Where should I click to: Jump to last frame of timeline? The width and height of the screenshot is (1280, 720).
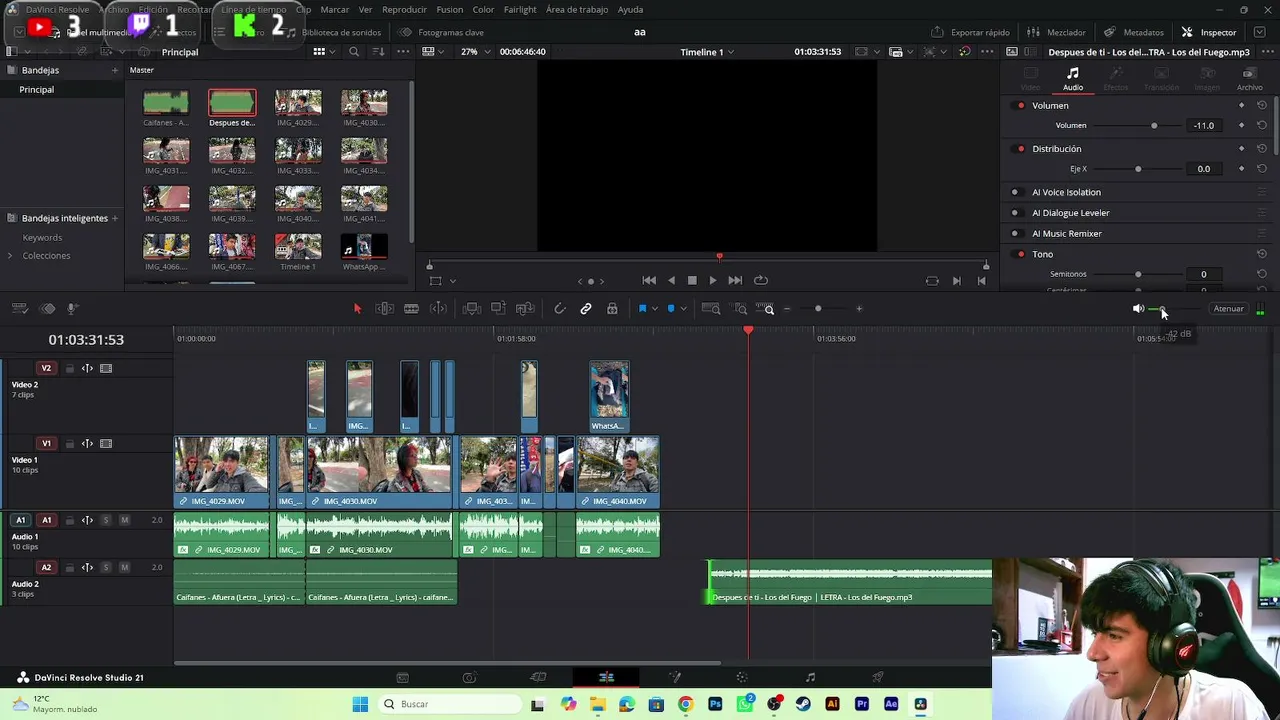pos(735,281)
